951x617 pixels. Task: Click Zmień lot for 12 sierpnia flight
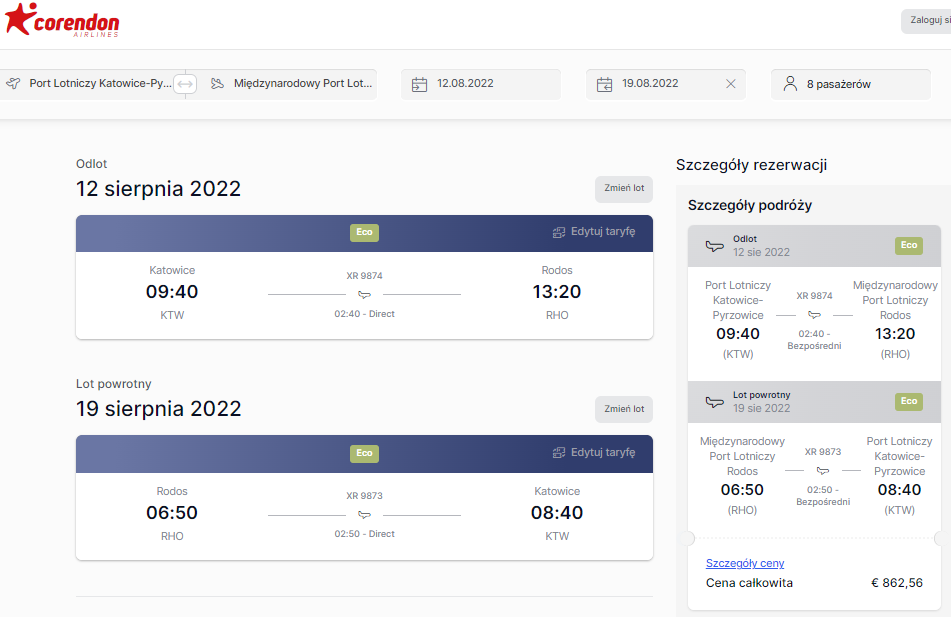click(624, 189)
